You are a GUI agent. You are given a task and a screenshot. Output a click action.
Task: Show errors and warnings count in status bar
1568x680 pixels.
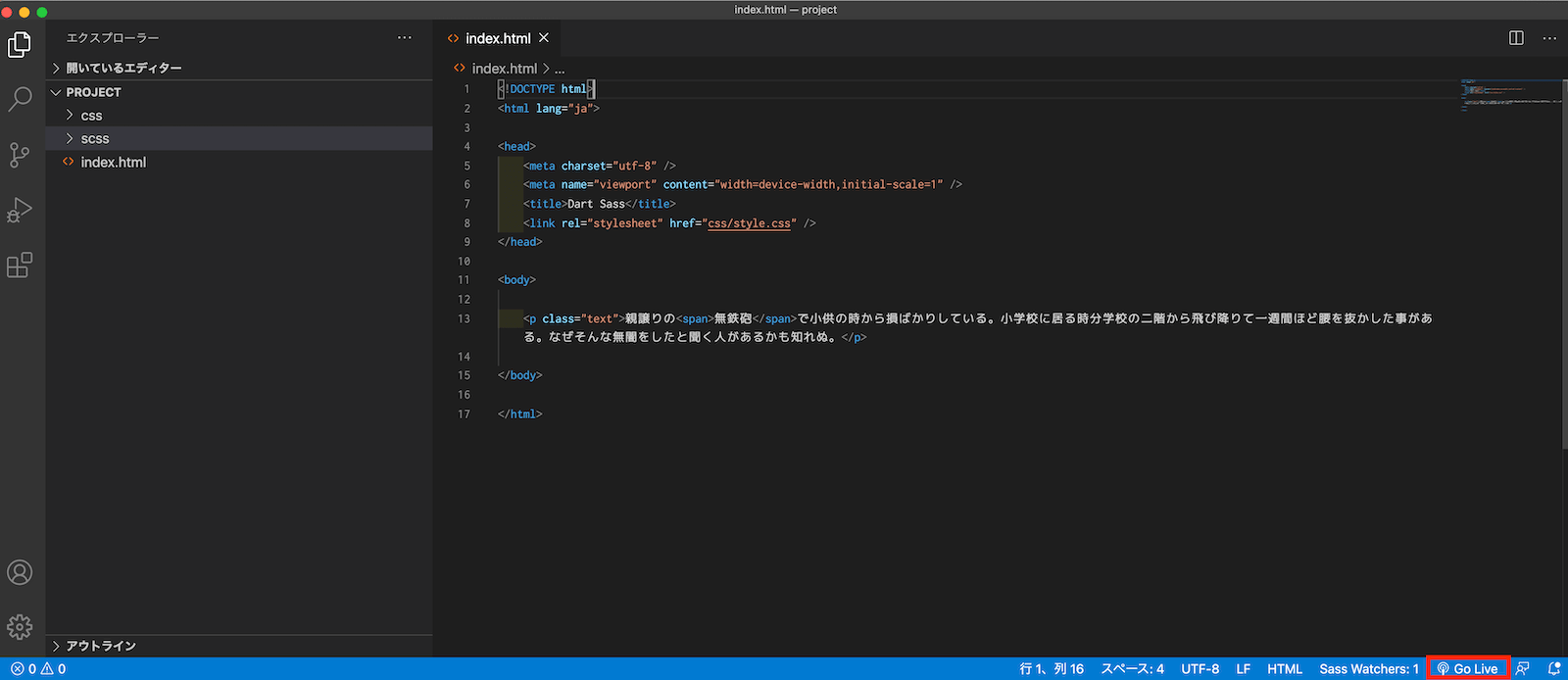point(38,669)
